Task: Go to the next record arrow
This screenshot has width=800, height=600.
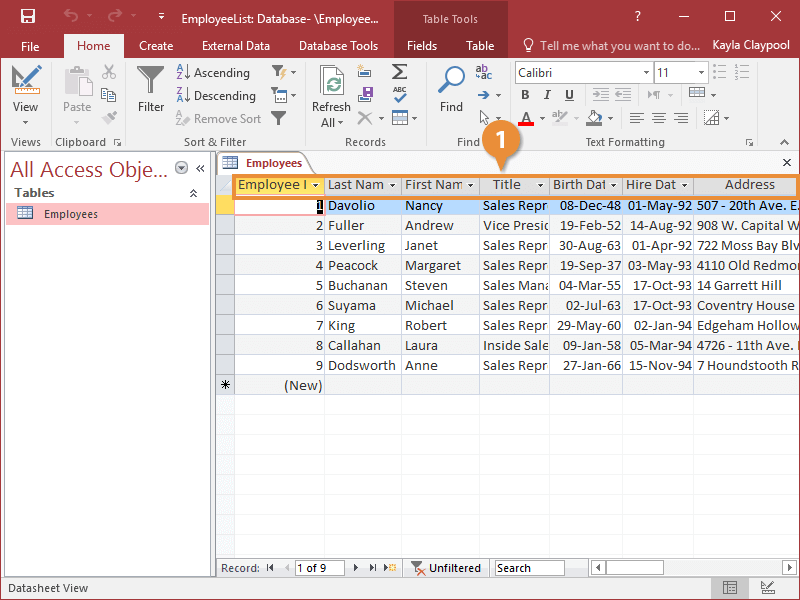Action: click(355, 568)
